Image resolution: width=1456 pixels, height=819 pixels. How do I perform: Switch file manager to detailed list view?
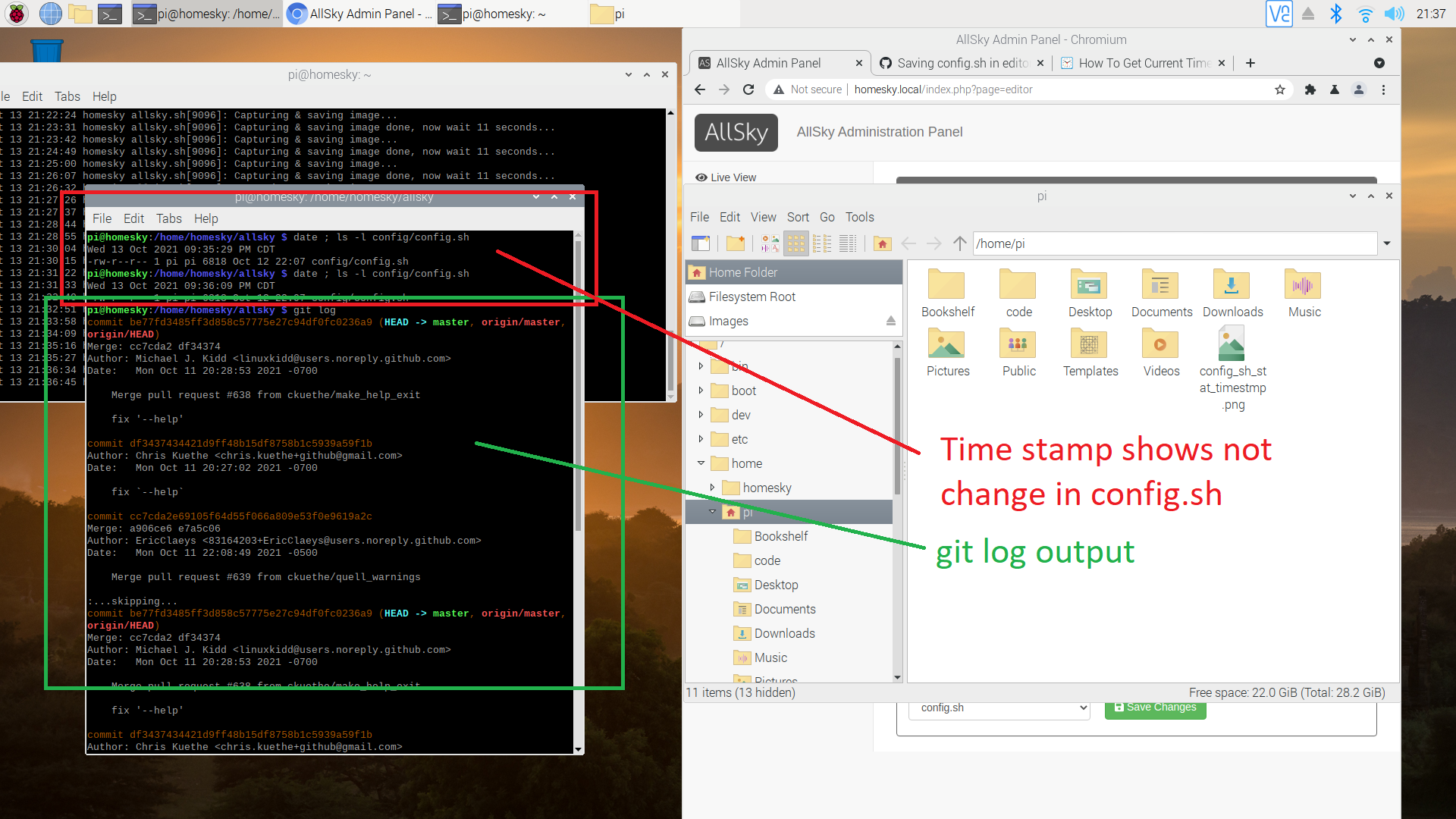(848, 243)
